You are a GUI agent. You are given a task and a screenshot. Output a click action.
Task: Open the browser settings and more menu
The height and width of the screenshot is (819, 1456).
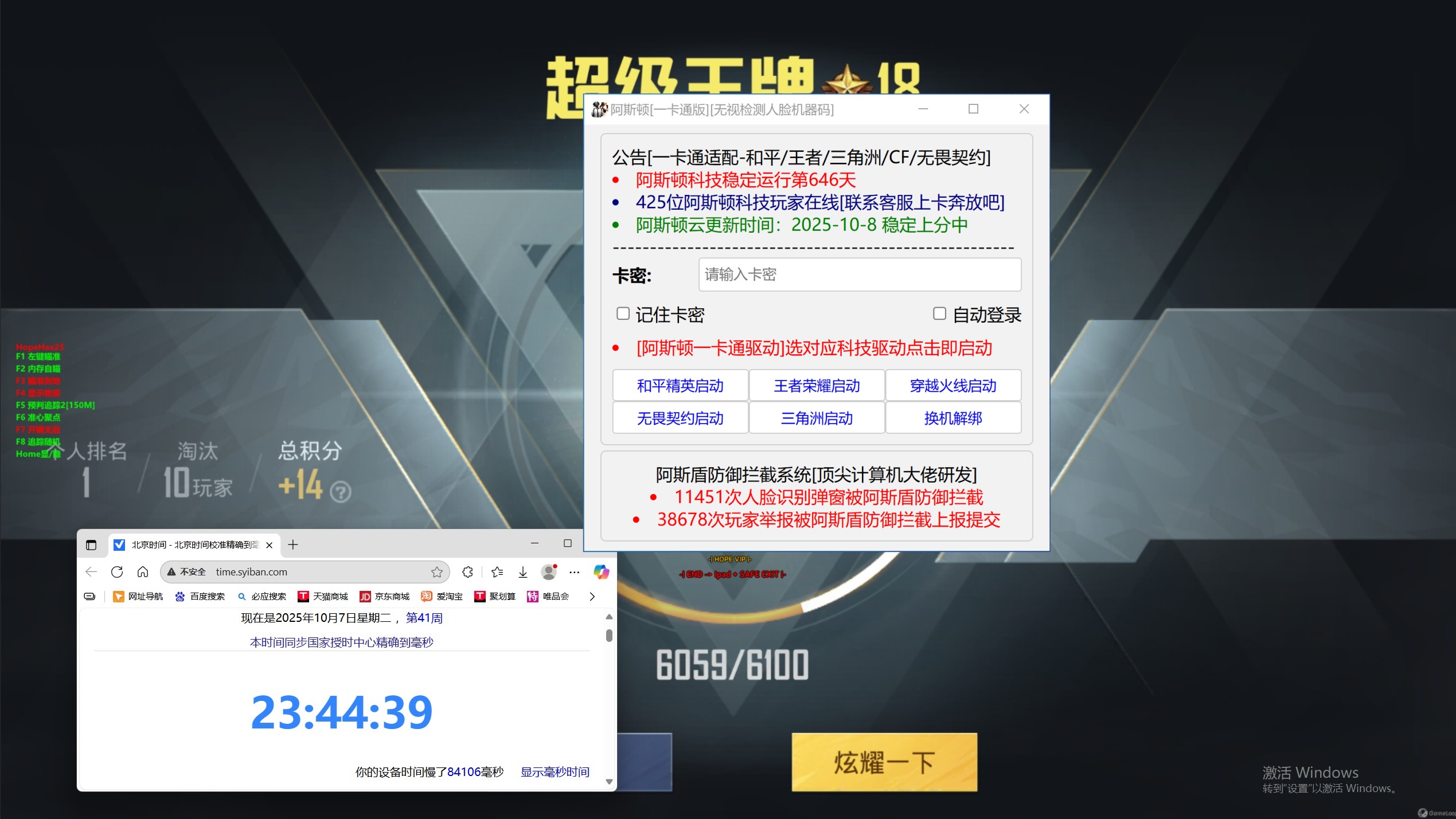tap(575, 571)
